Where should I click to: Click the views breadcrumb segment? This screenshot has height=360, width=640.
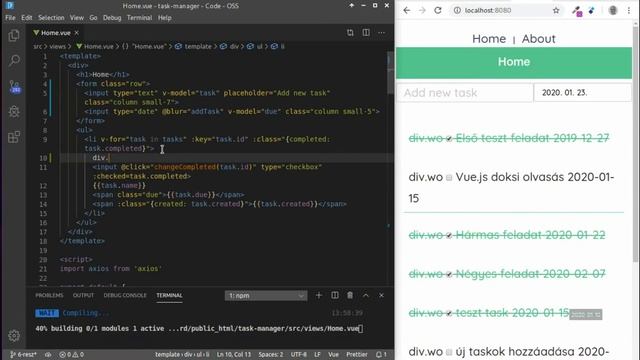58,47
